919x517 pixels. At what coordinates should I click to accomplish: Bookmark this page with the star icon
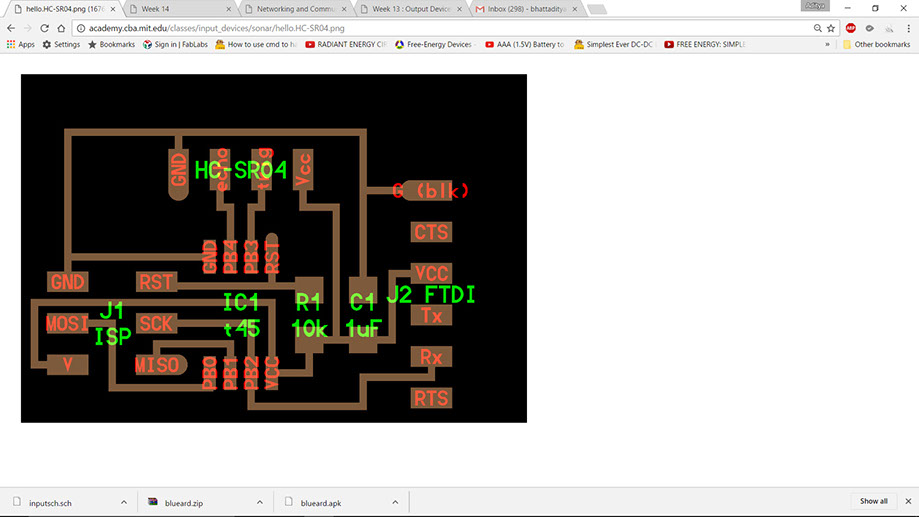coord(830,28)
